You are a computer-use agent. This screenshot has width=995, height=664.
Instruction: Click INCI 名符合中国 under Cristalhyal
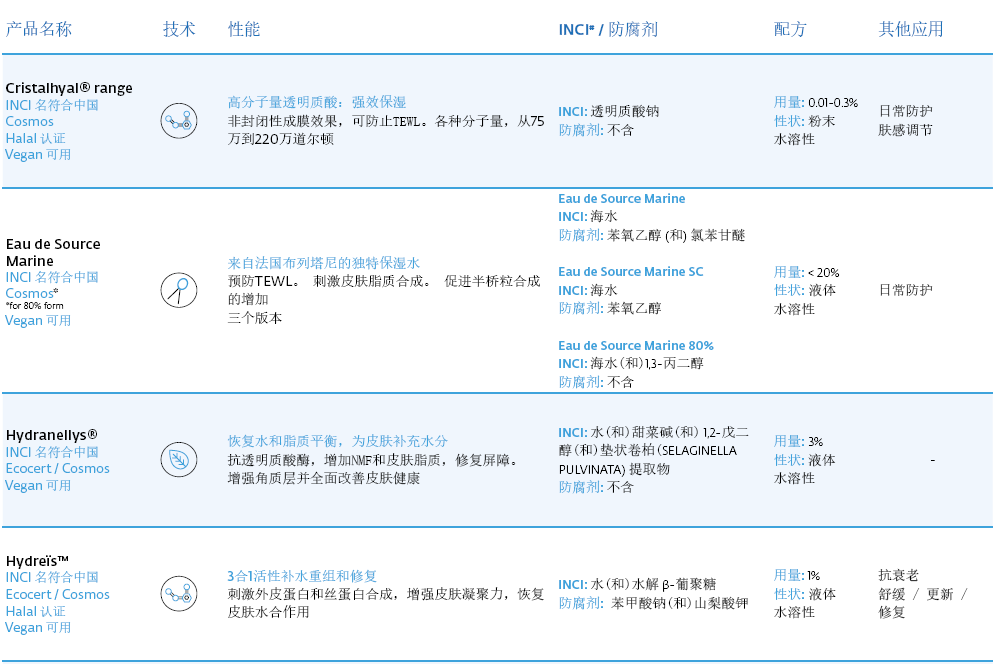(52, 105)
